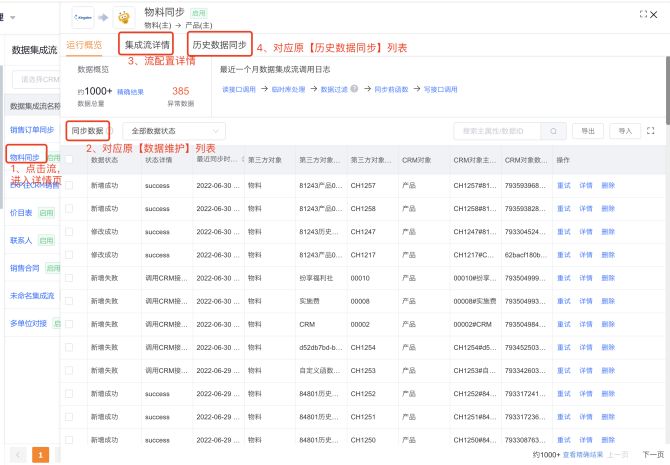Switch to the 集成流详情 tab
Image resolution: width=670 pixels, height=465 pixels.
click(146, 45)
